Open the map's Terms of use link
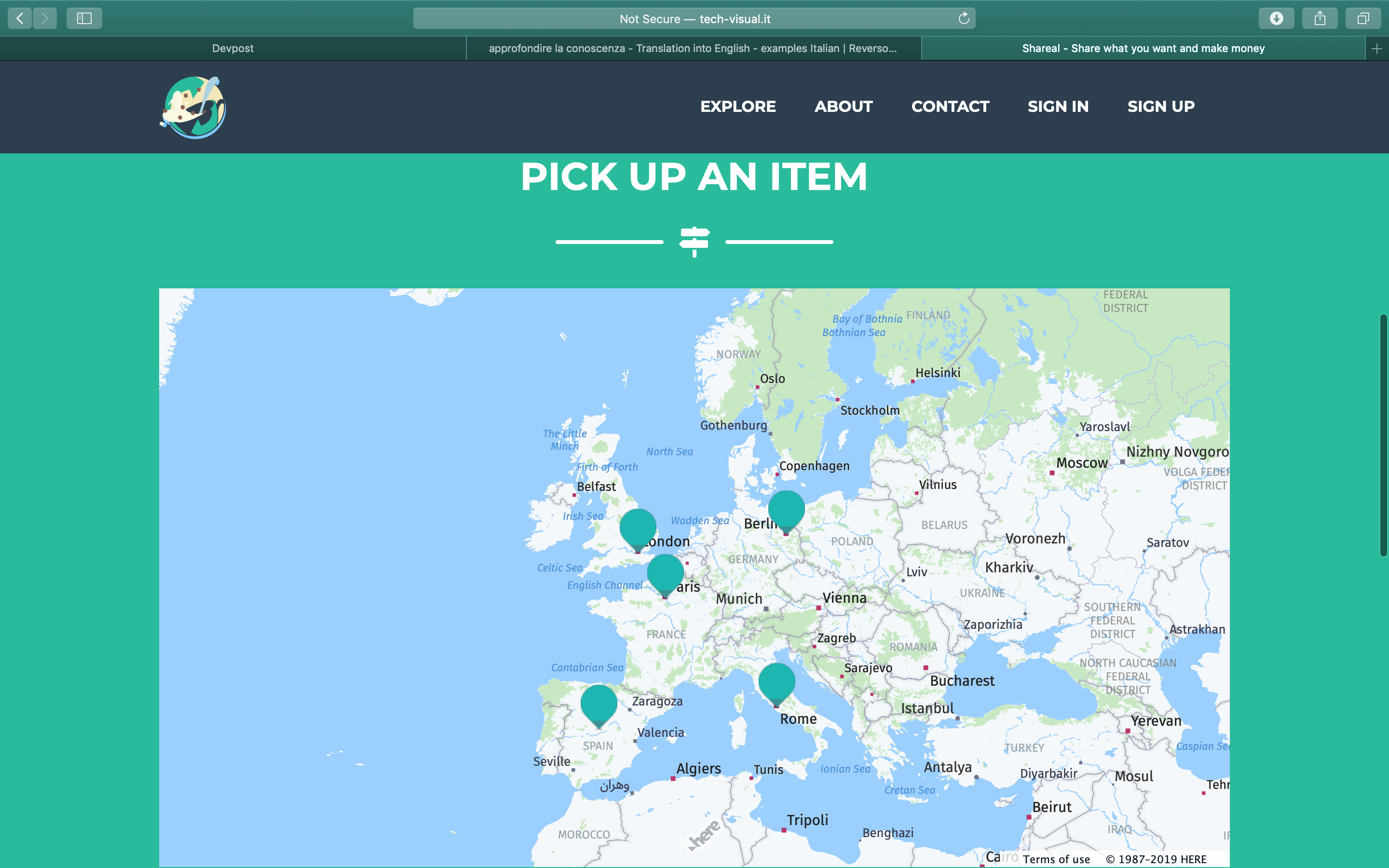 coord(1056,859)
